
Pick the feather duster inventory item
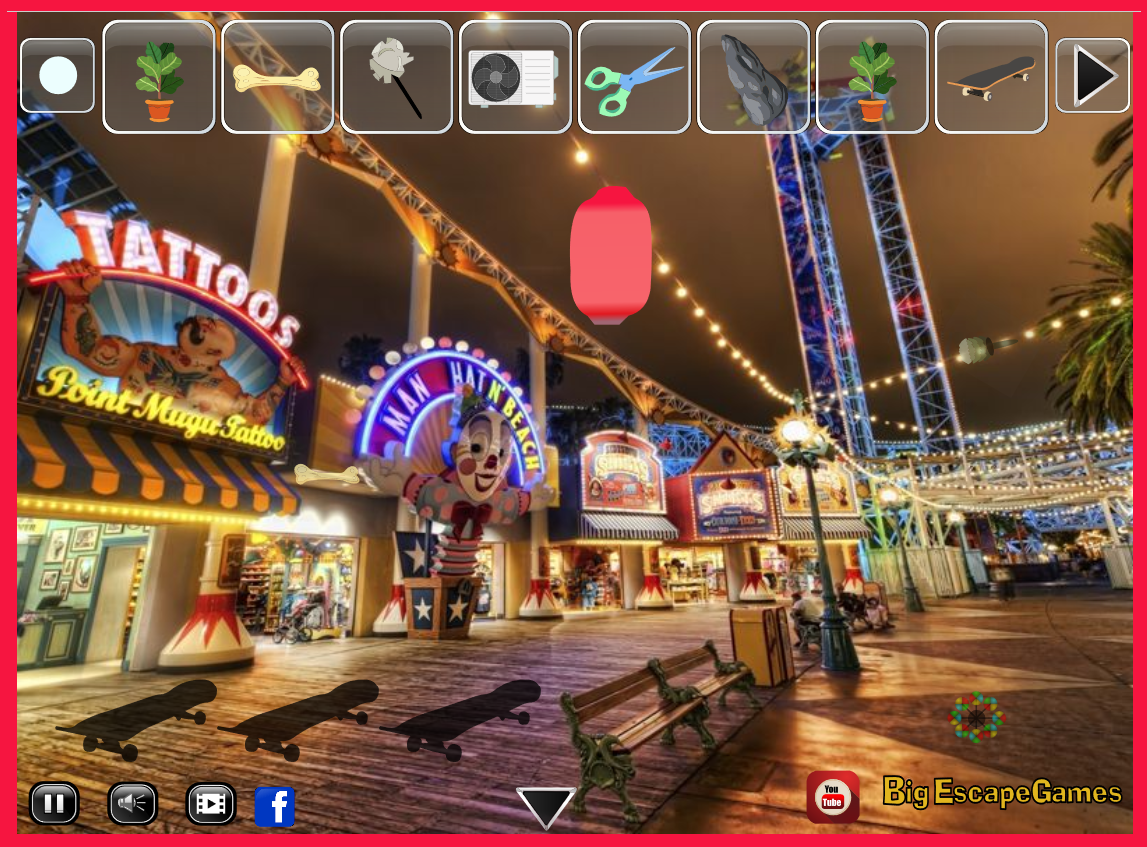coord(396,78)
